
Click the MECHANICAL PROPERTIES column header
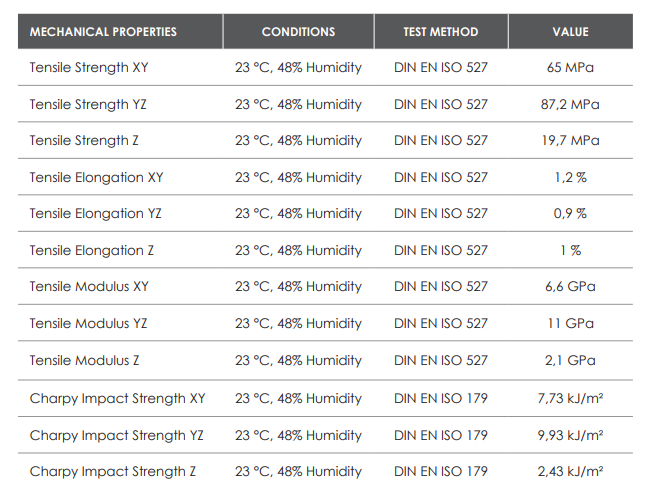[x=103, y=32]
